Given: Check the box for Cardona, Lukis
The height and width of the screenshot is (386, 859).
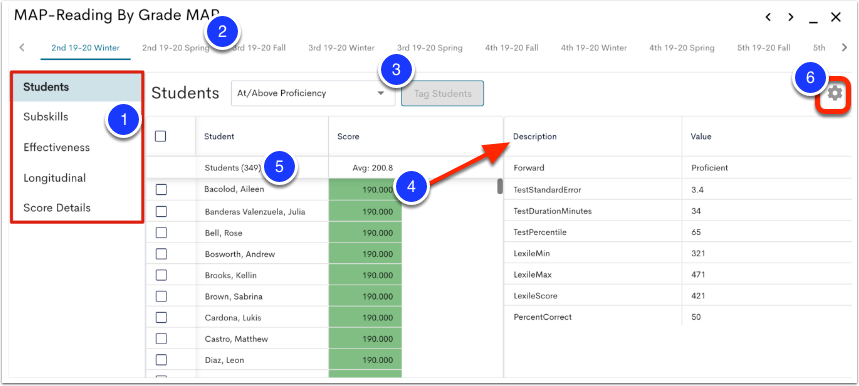Looking at the screenshot, I should pos(161,318).
